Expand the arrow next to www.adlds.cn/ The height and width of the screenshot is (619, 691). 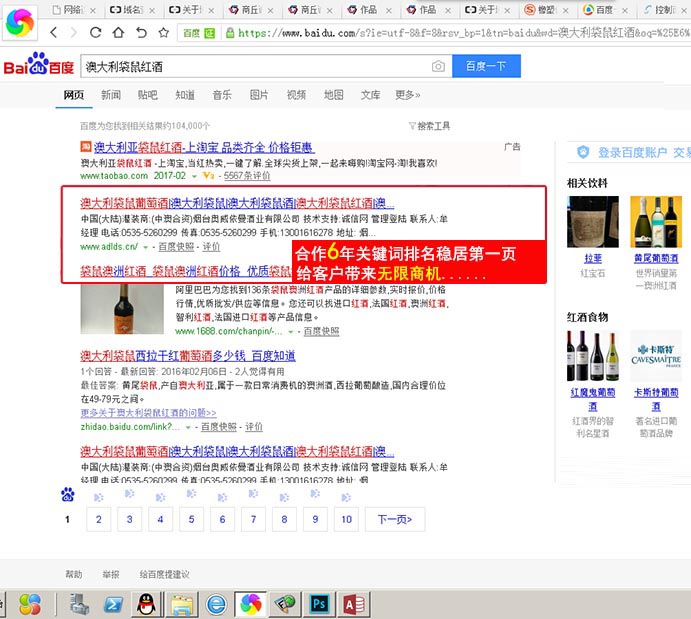(x=145, y=247)
